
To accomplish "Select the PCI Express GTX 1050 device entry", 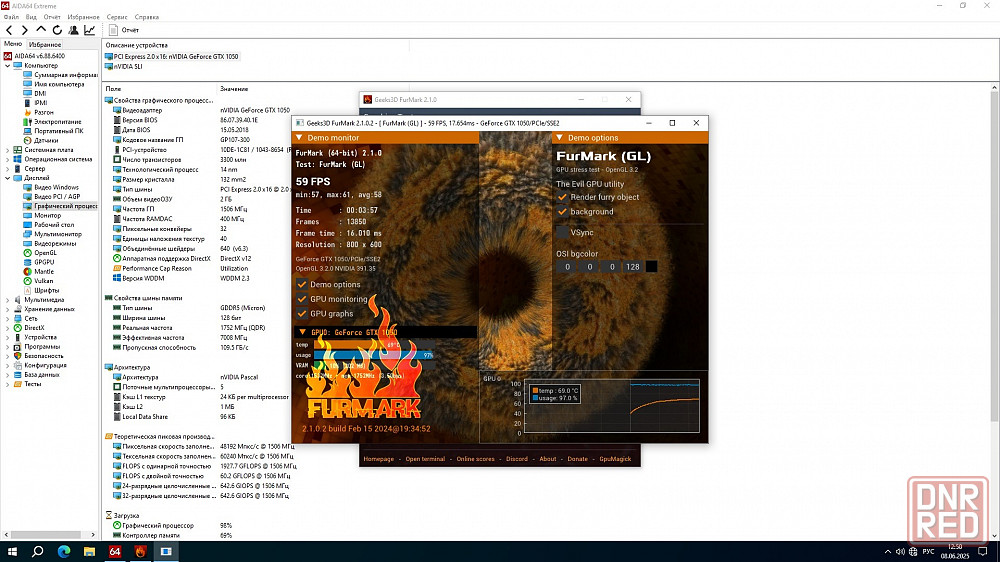I will tap(172, 57).
